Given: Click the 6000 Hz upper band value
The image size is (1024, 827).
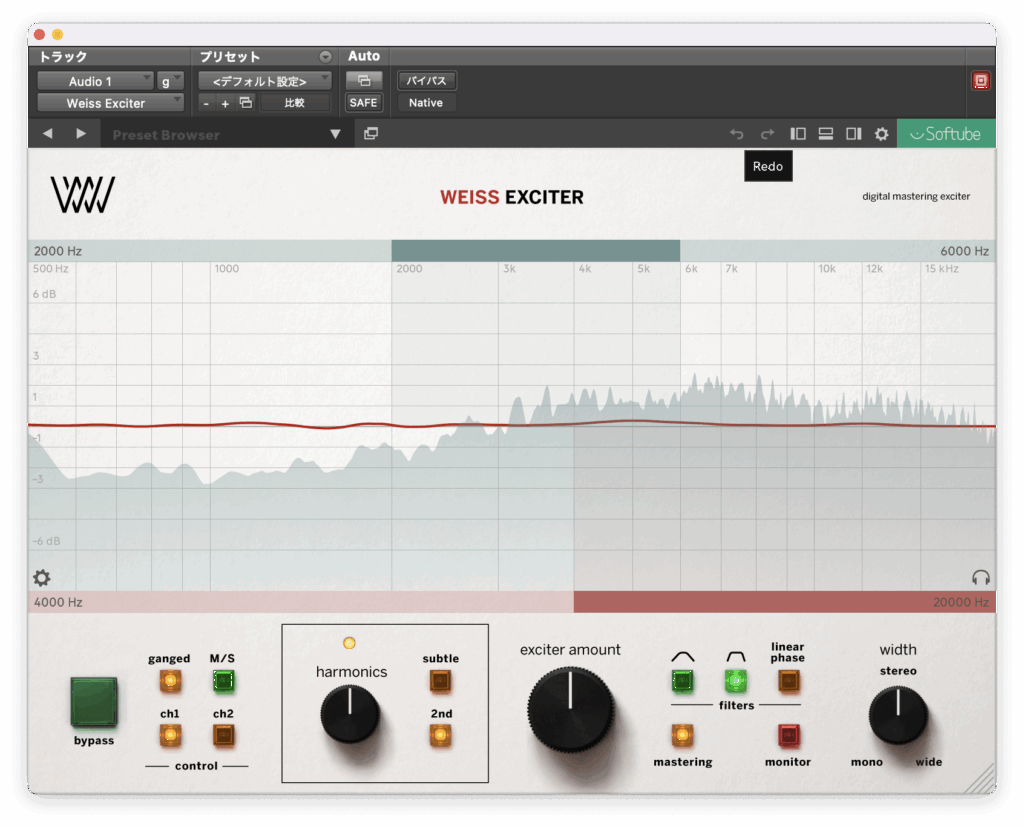Looking at the screenshot, I should pos(965,251).
